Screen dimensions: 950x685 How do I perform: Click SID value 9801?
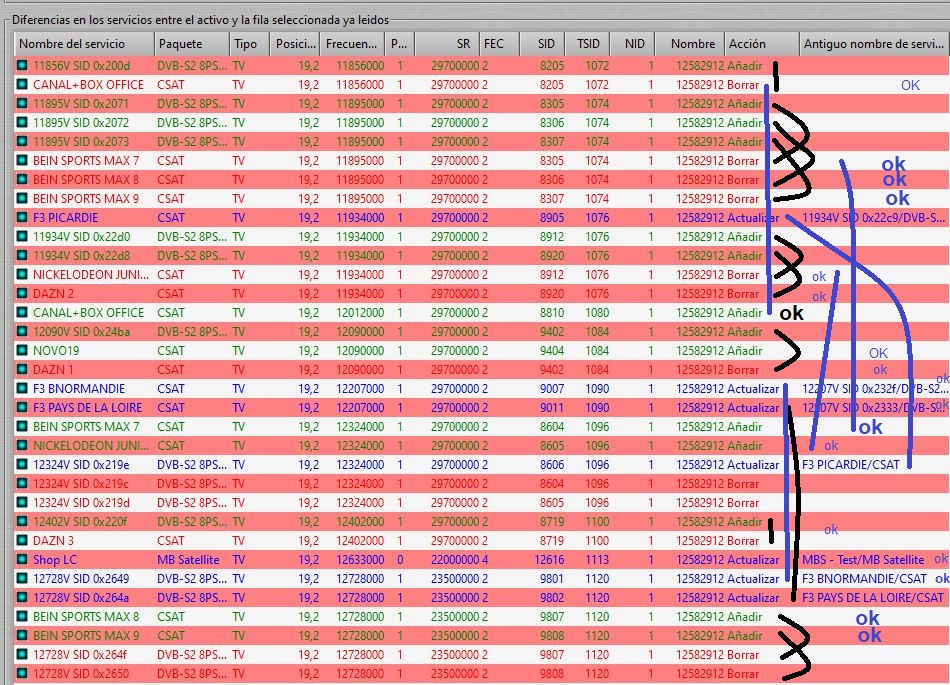click(552, 578)
